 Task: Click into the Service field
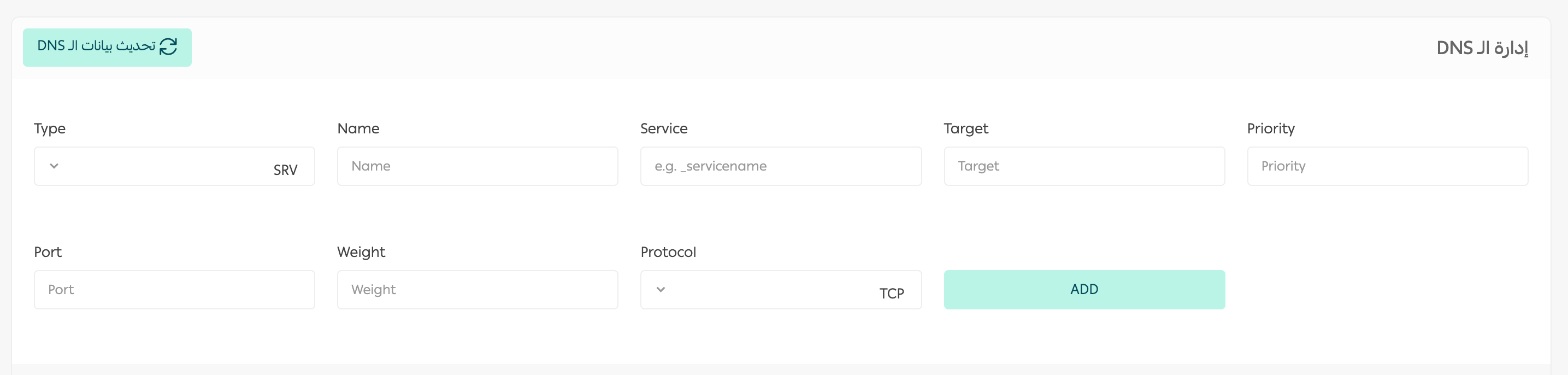click(780, 166)
